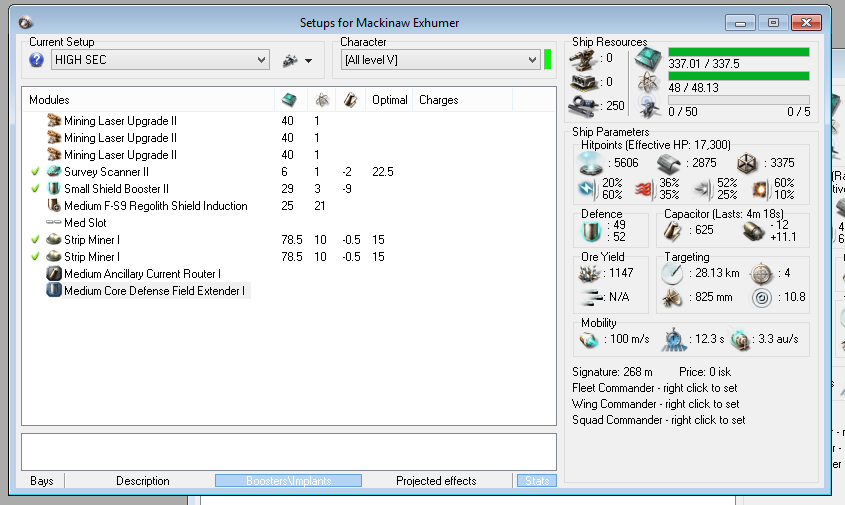The image size is (845, 505).
Task: Expand the arrow next to ship setup icon
Action: (x=308, y=61)
